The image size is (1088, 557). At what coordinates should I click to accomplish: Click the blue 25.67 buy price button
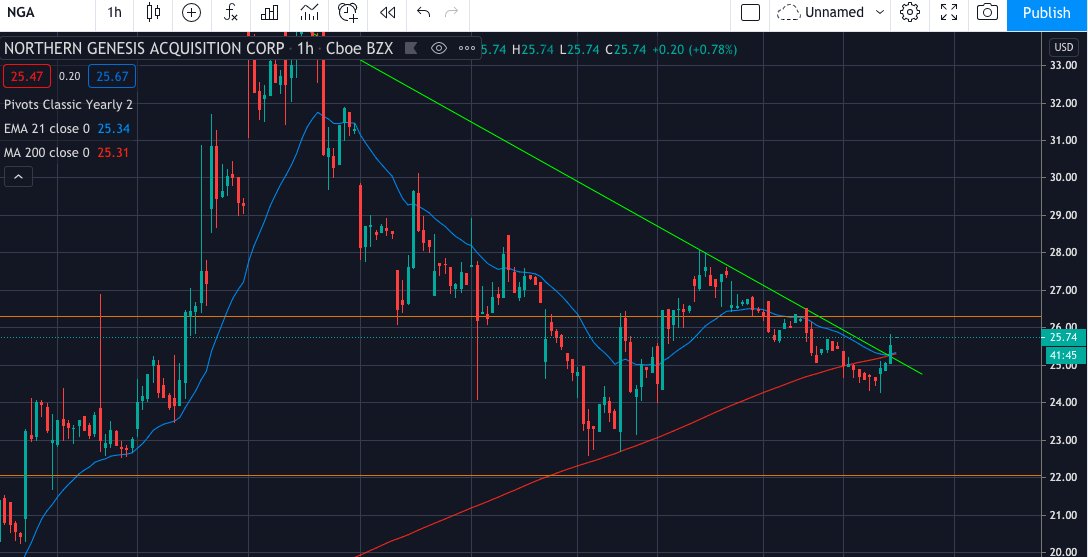[x=112, y=76]
